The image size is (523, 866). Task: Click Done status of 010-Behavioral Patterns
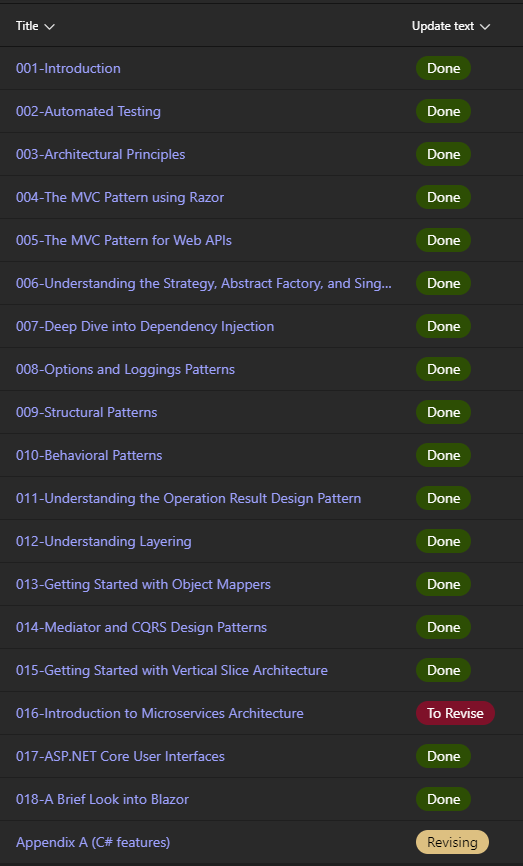(443, 456)
